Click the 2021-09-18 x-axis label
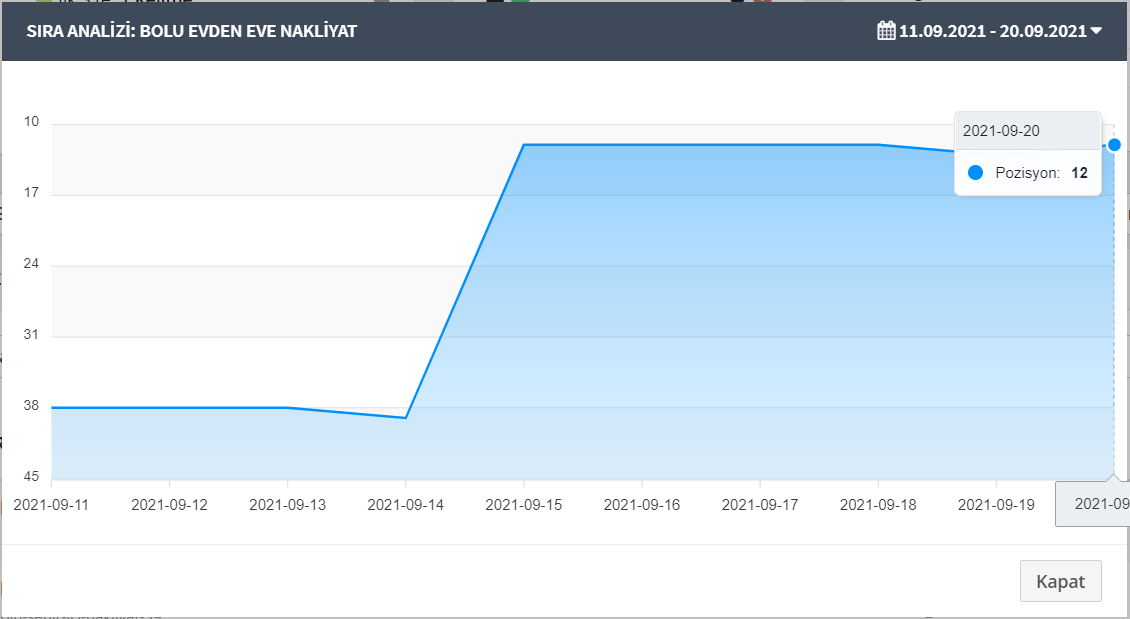Screen dimensions: 1130x619 878,504
